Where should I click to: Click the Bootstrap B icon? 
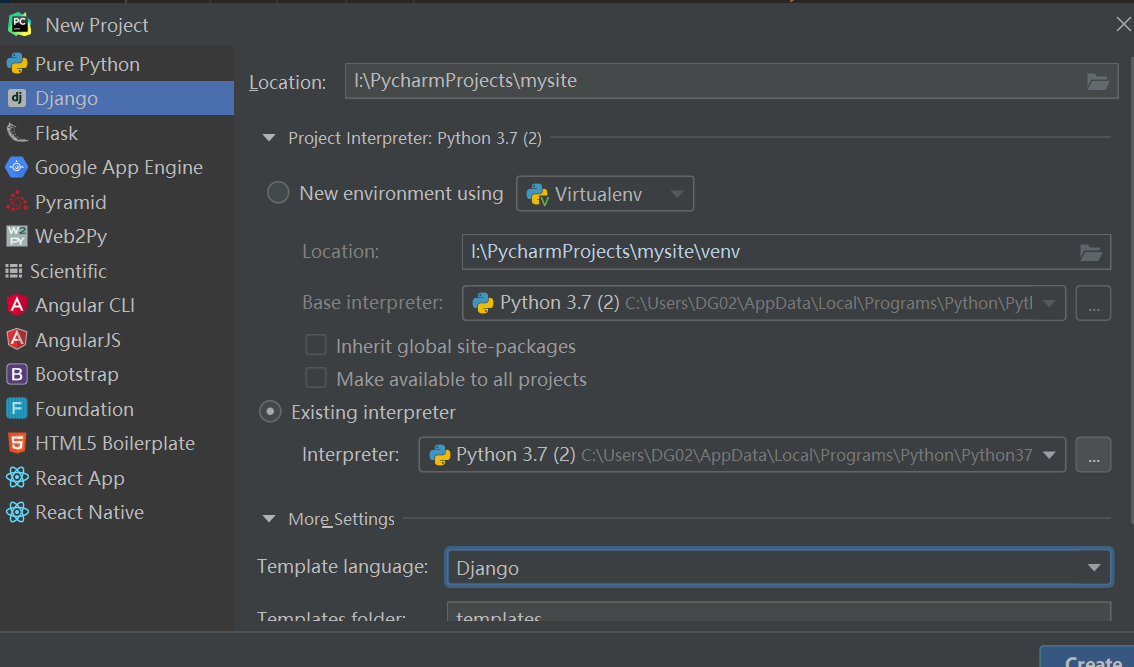click(x=17, y=374)
